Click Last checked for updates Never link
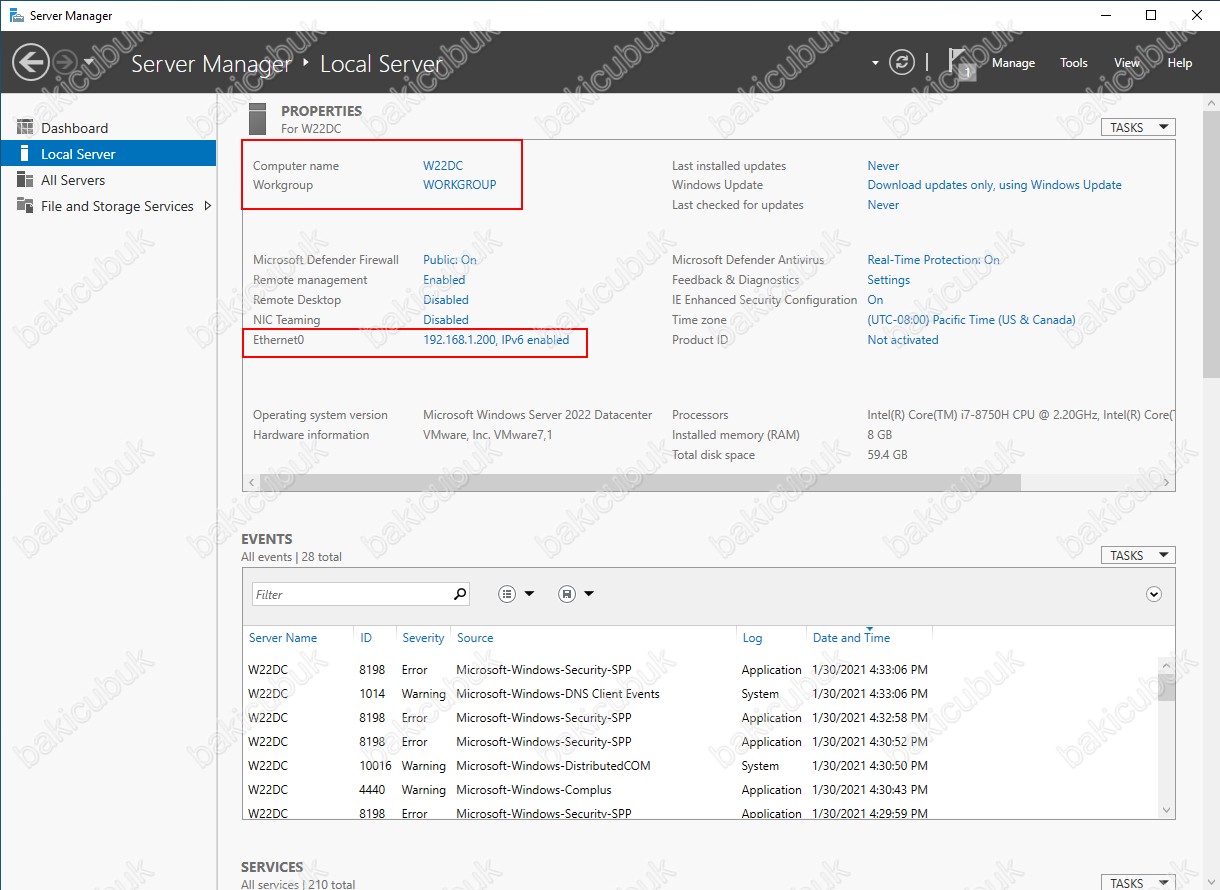1220x890 pixels. coord(883,205)
